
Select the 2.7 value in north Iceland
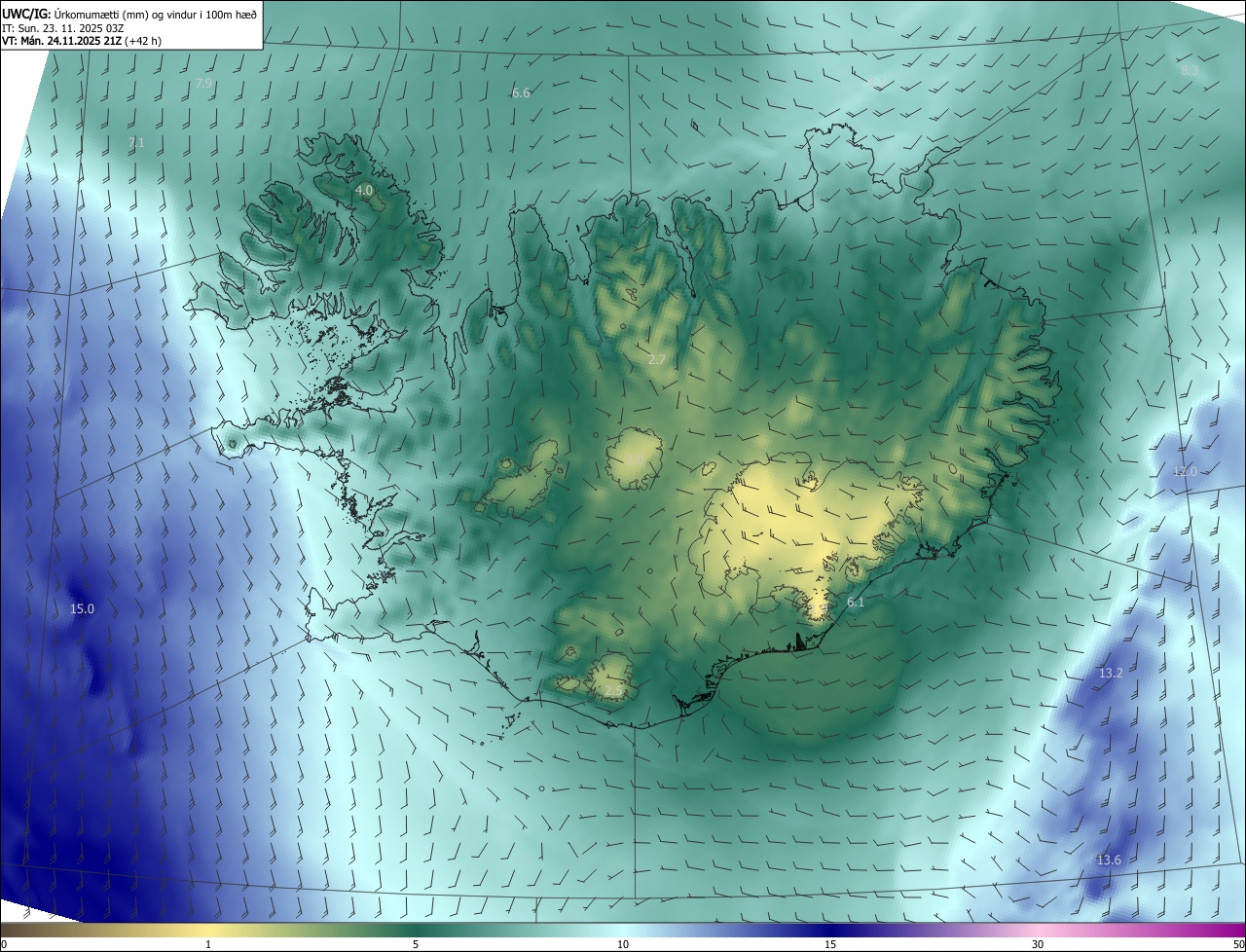pyautogui.click(x=657, y=360)
